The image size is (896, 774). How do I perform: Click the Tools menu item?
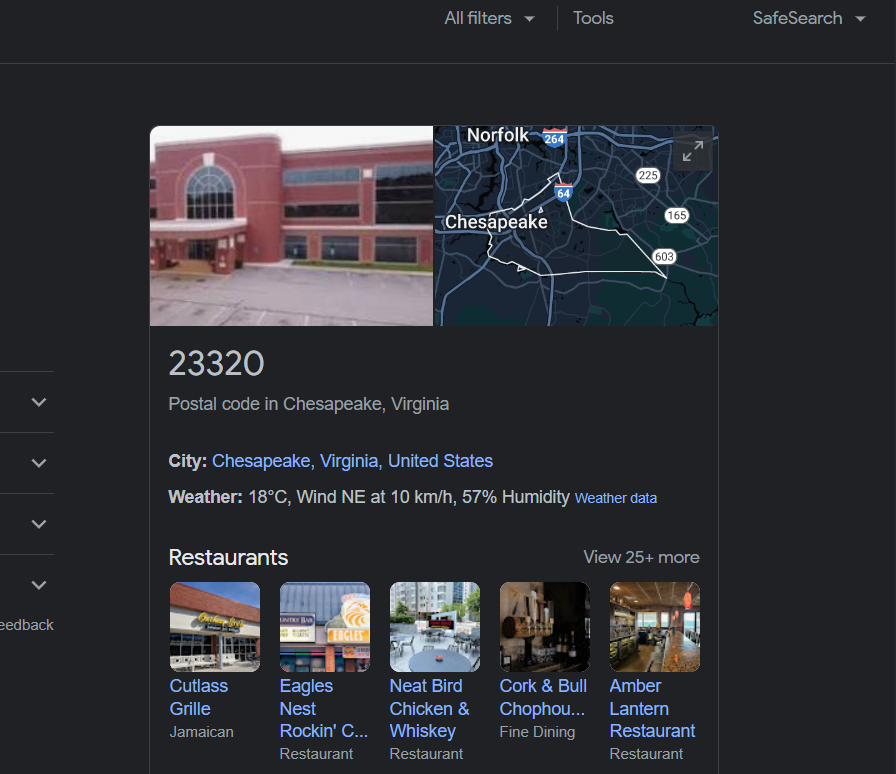pos(593,18)
